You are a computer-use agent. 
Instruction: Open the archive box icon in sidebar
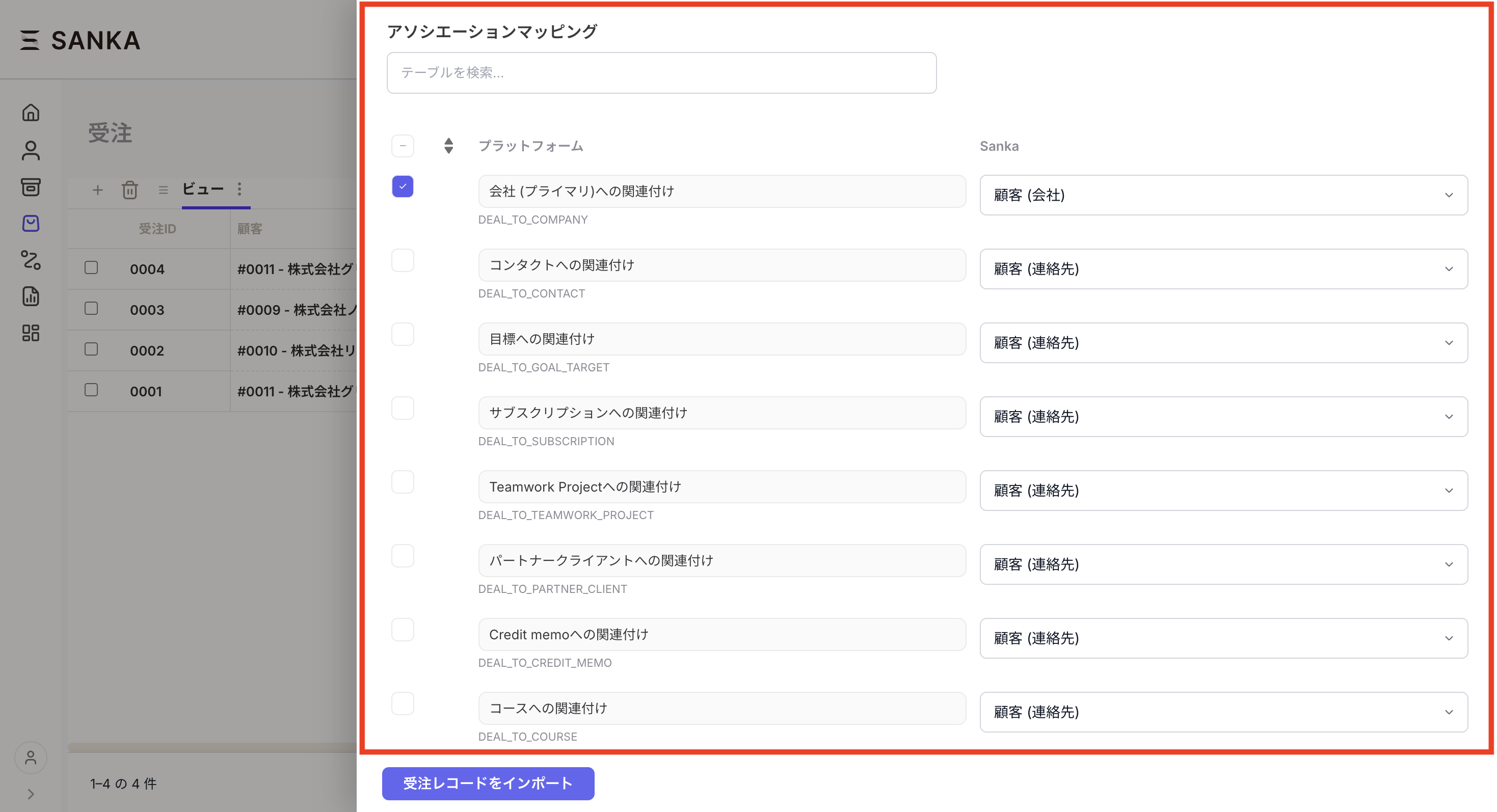coord(30,187)
